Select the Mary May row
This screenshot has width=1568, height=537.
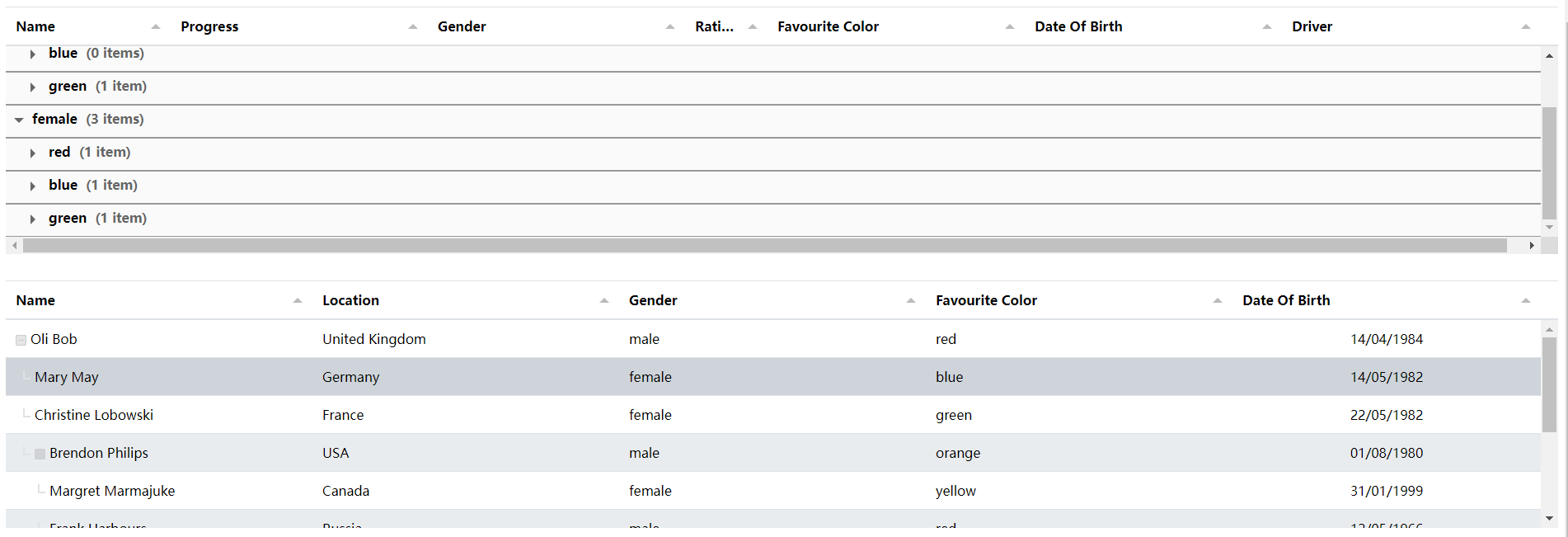[x=495, y=377]
